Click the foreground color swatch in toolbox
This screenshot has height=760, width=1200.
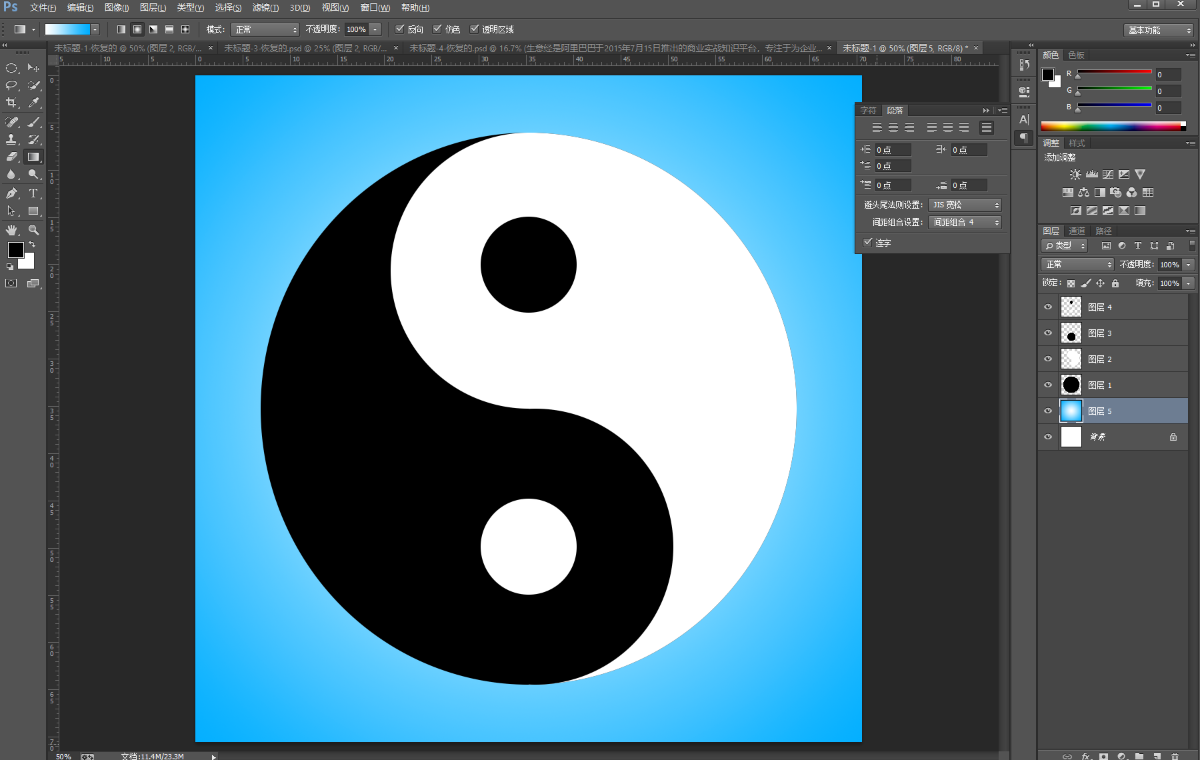point(16,250)
